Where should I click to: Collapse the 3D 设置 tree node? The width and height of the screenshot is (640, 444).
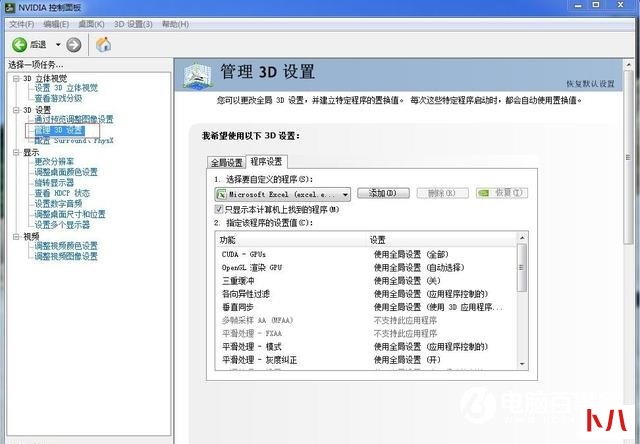point(16,110)
